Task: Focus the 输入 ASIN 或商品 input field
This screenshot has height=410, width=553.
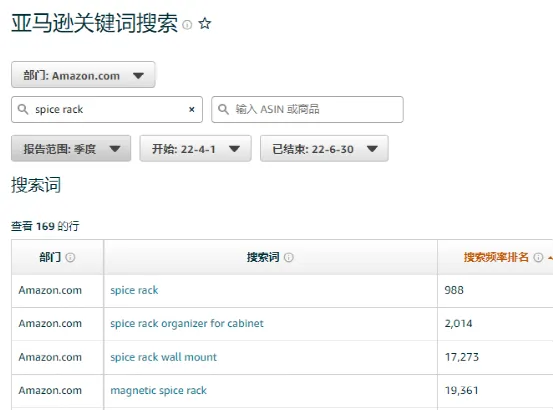Action: point(308,110)
